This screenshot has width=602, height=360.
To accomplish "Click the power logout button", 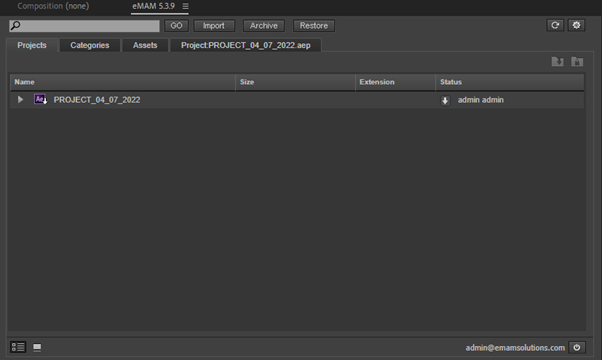I will point(577,347).
